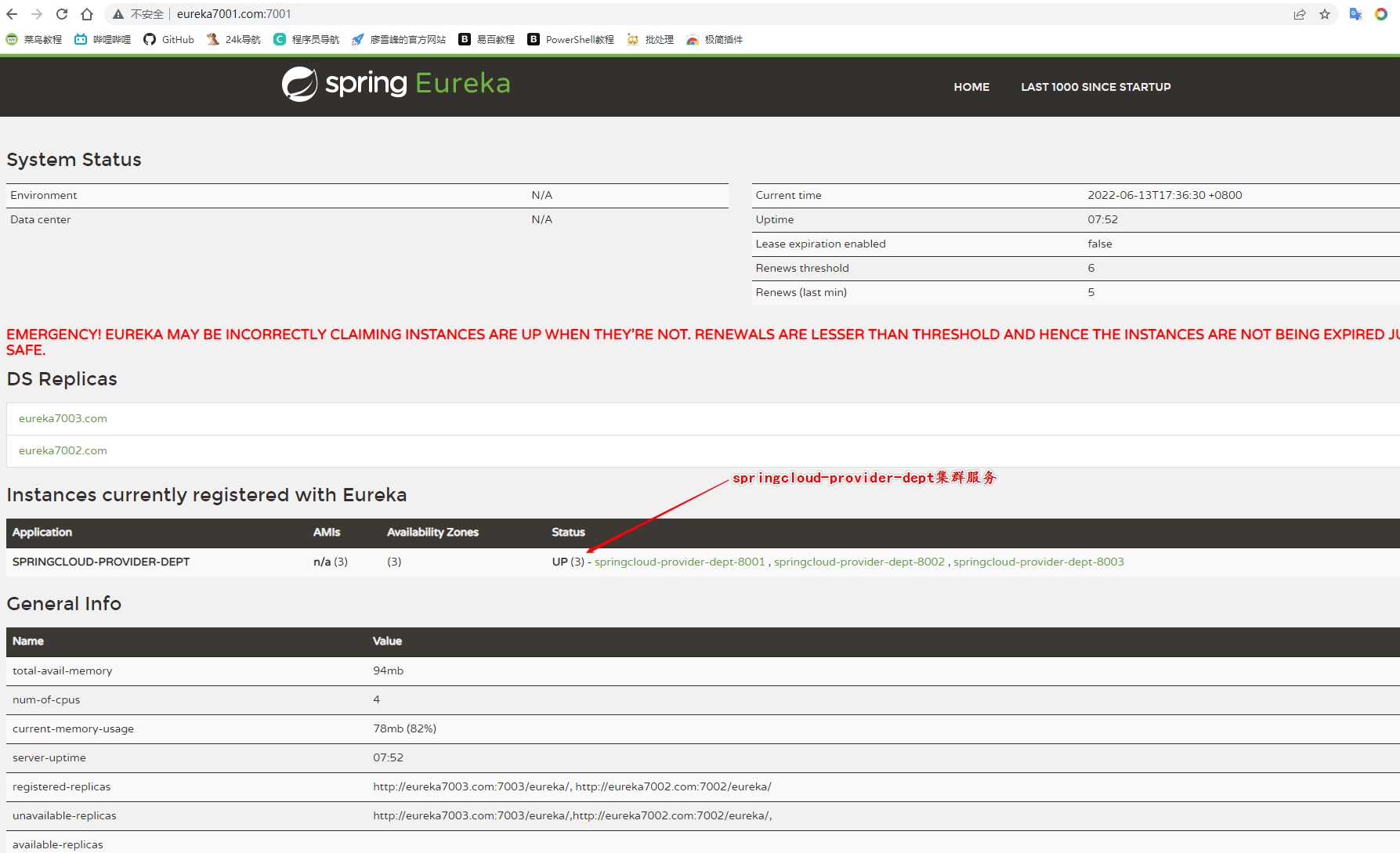Open the PowerShell教程 bookmark

pyautogui.click(x=571, y=39)
